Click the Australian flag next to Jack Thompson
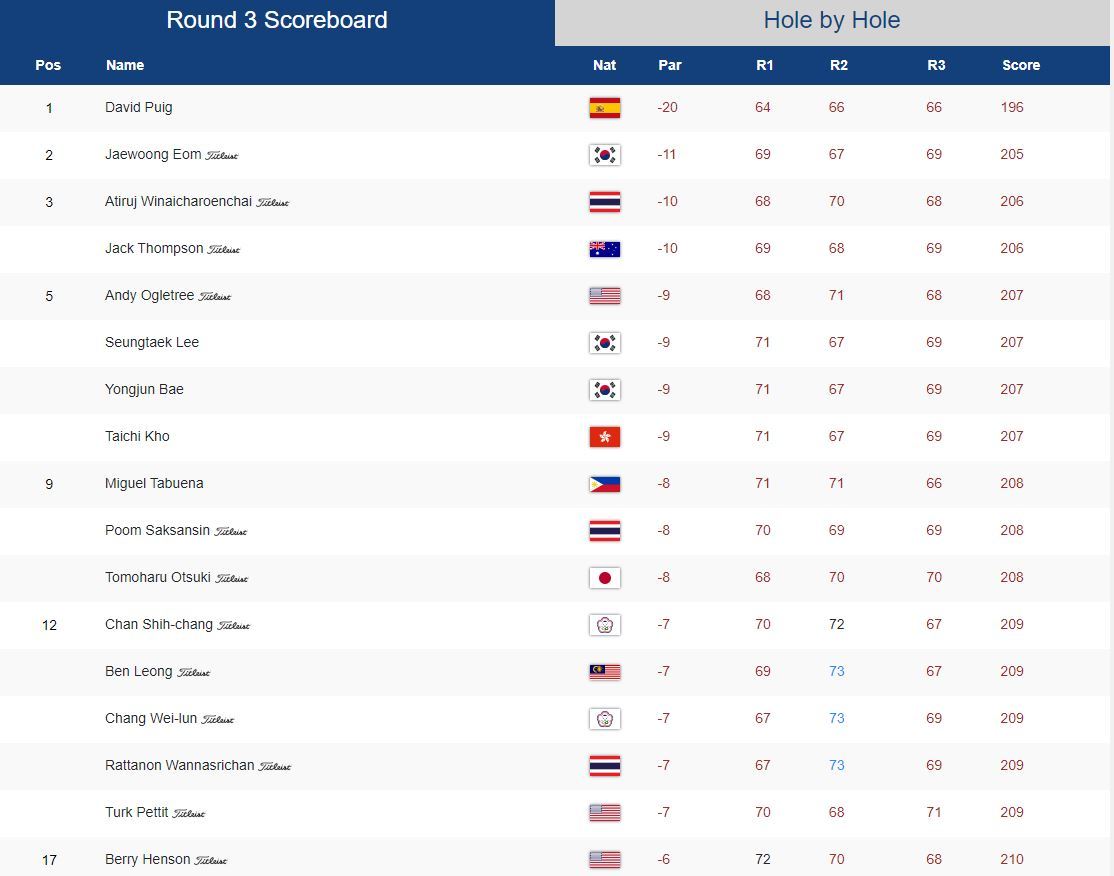 (x=604, y=249)
